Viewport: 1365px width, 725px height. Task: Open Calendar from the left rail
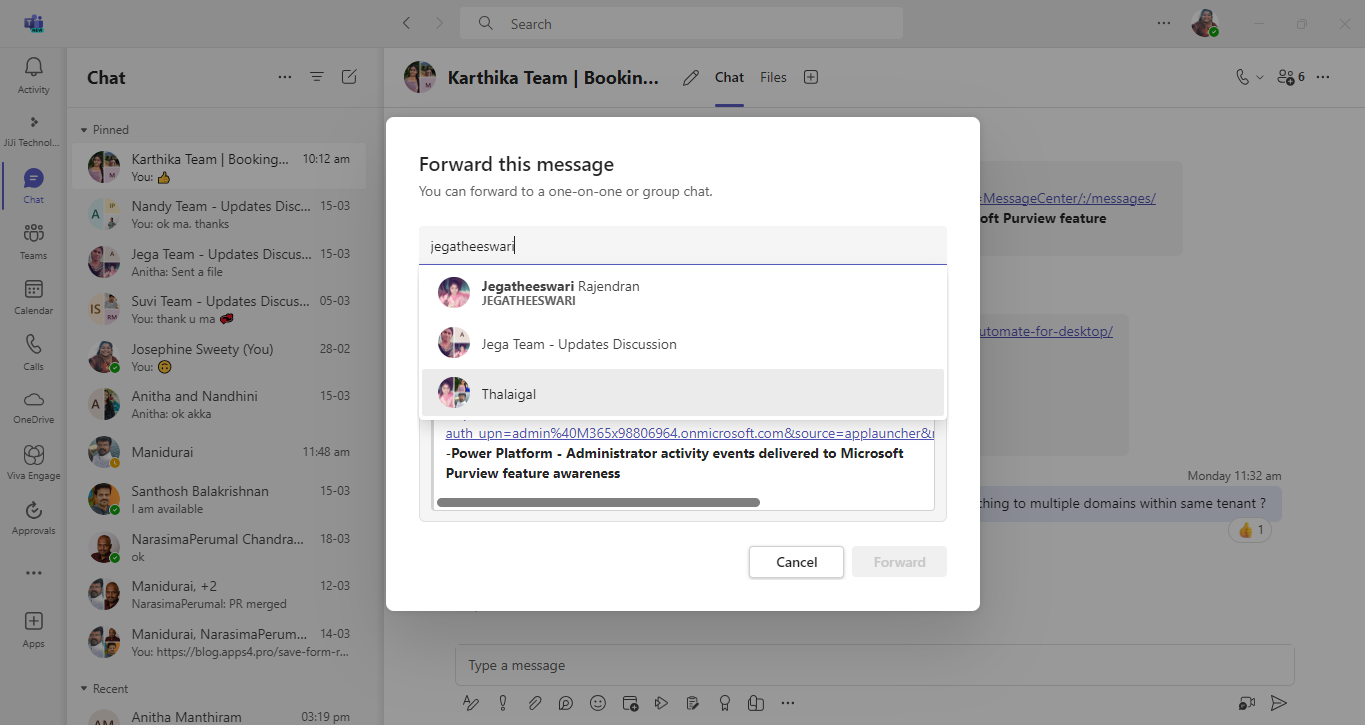(x=33, y=296)
